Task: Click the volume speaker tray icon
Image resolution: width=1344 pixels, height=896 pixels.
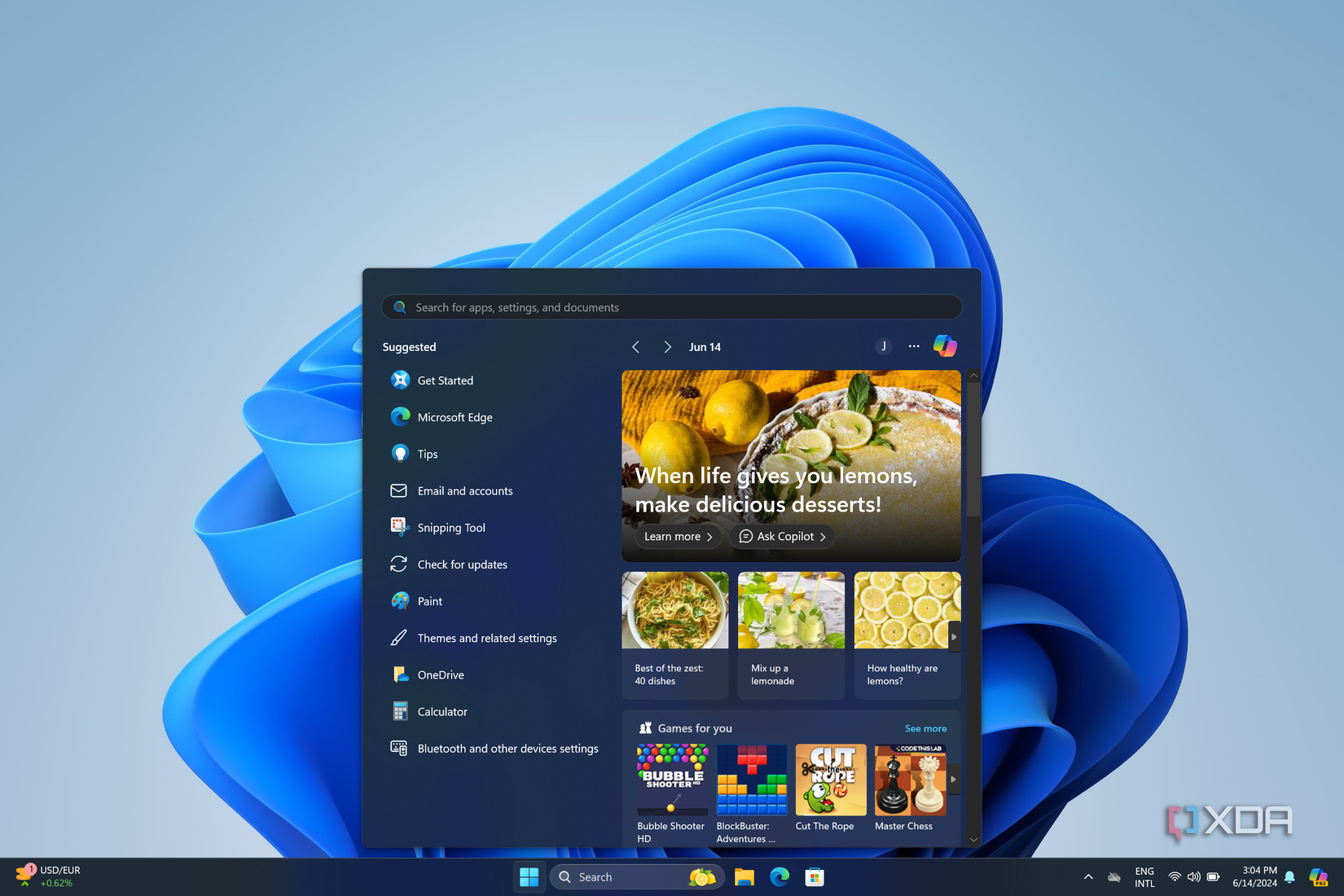Action: (x=1194, y=877)
